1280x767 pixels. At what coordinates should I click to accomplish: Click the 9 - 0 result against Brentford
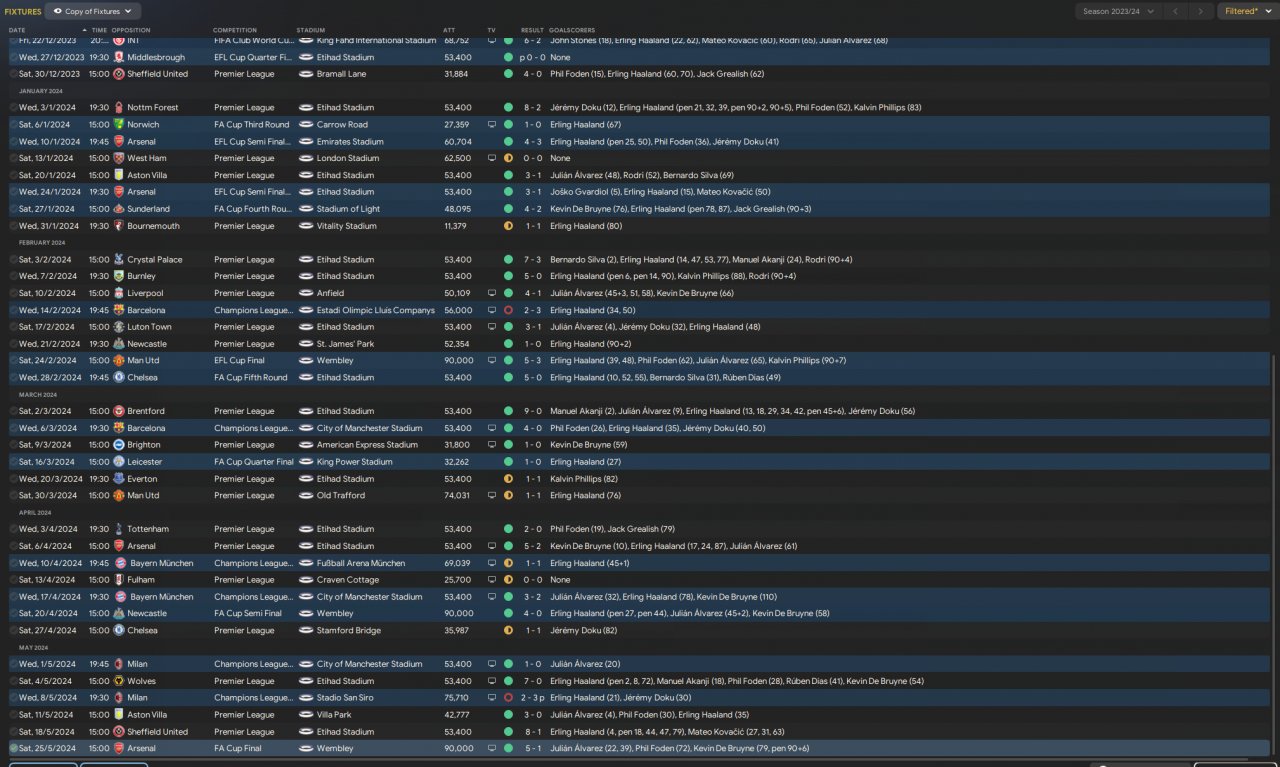click(x=532, y=411)
